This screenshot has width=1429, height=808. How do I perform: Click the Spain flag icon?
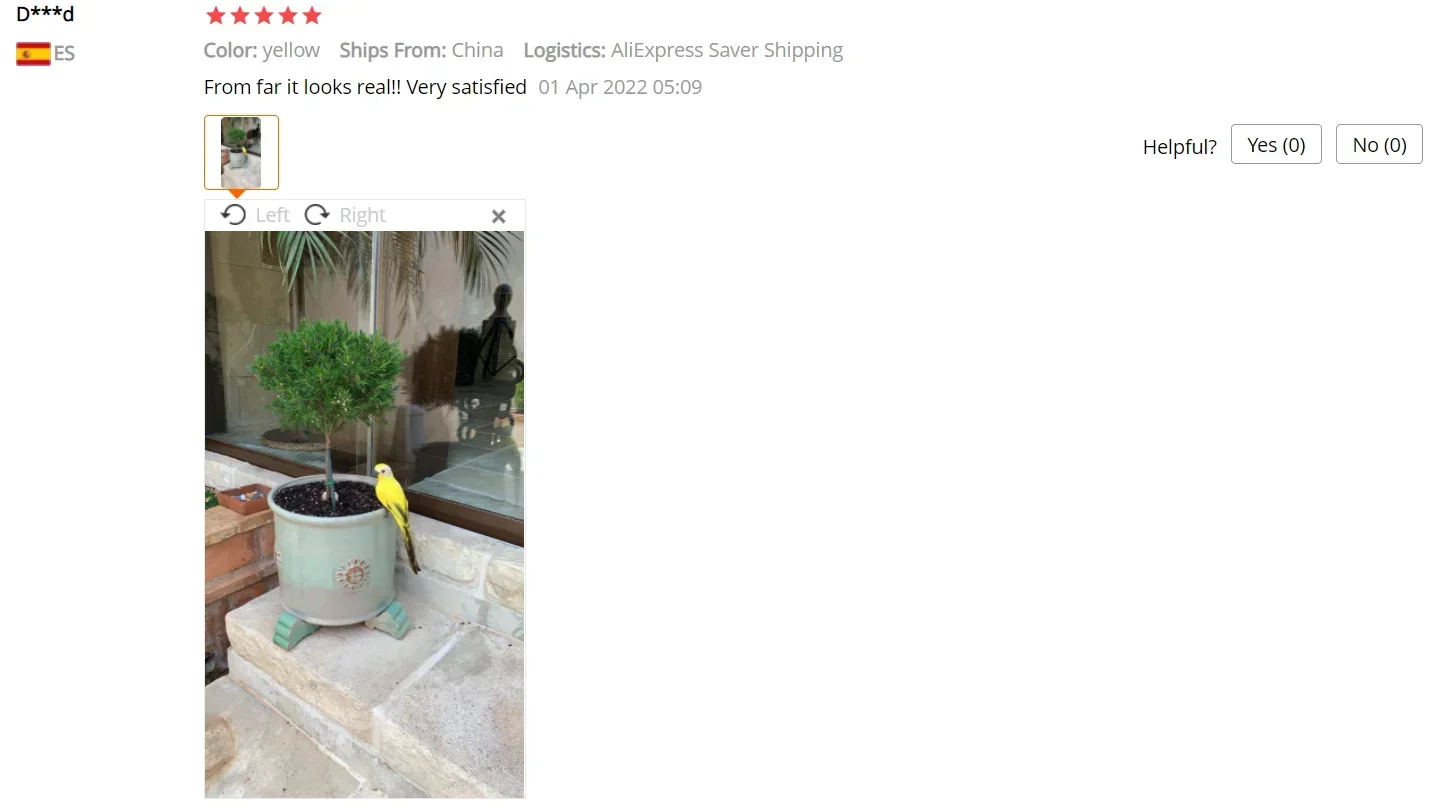33,54
